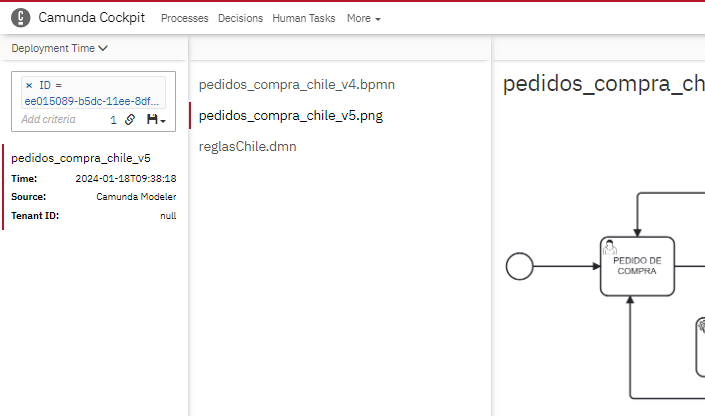Click the user icon in PEDIDO task
Screen dimensions: 705x416
point(609,247)
